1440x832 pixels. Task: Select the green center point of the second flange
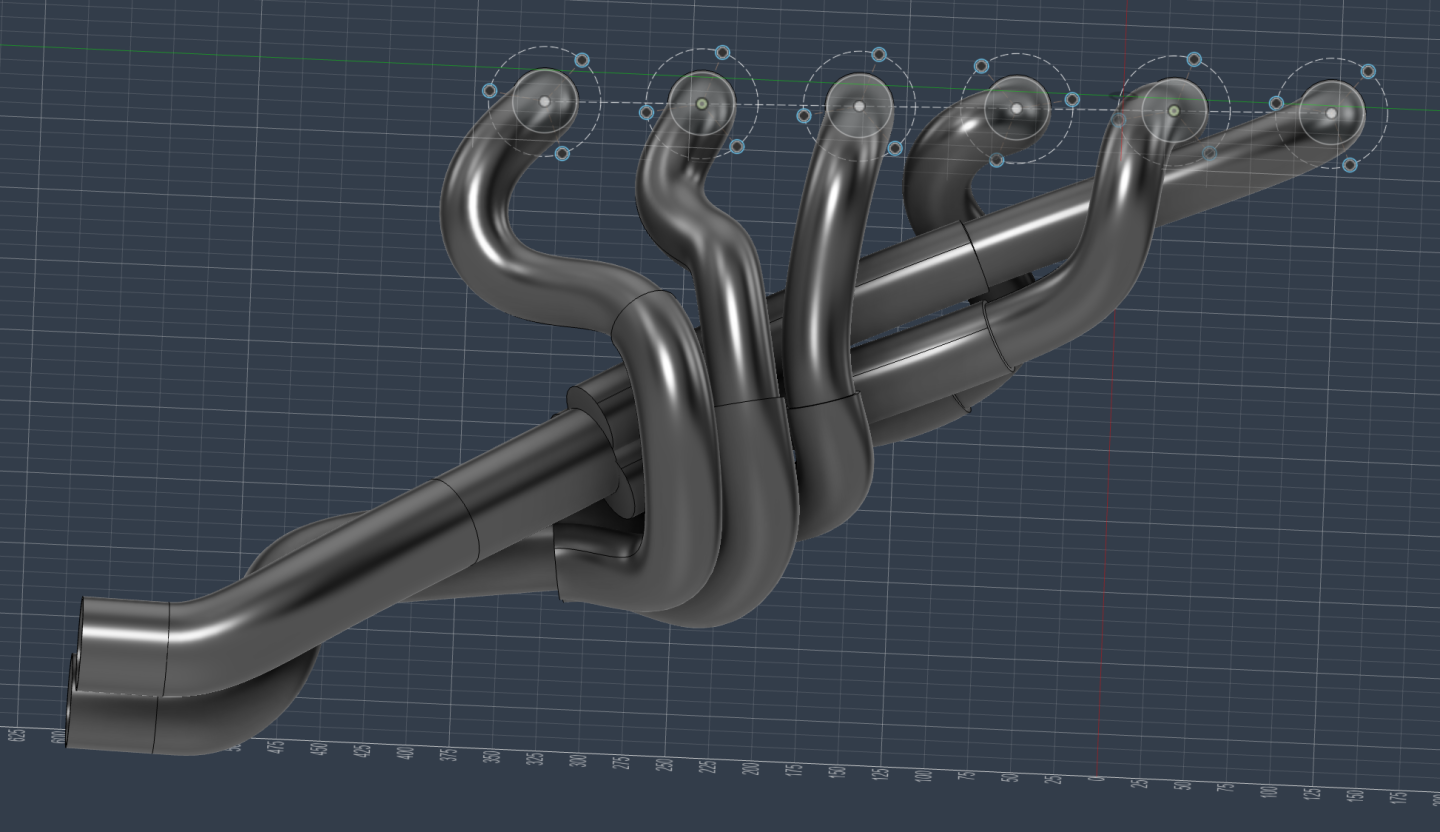click(702, 103)
